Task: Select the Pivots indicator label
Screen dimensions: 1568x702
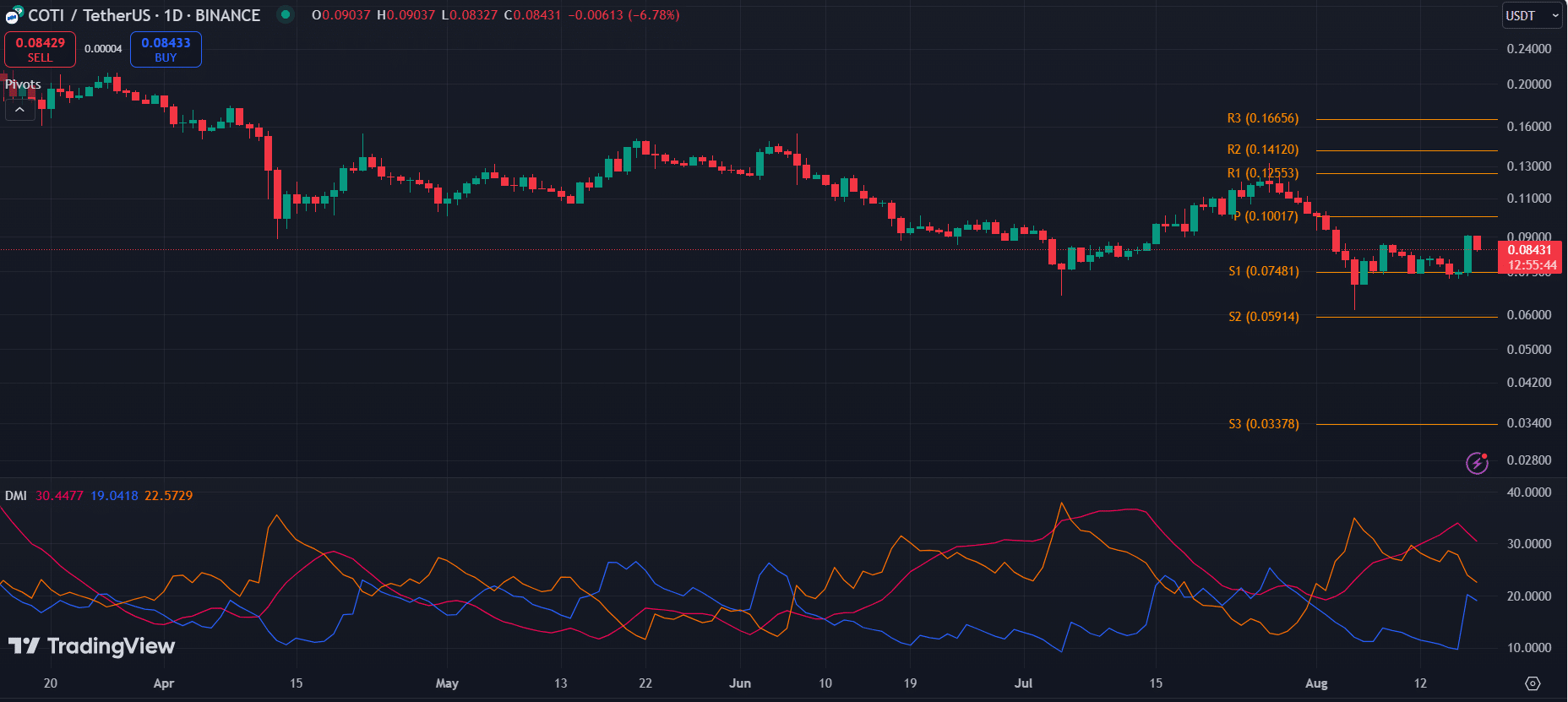Action: [x=23, y=84]
